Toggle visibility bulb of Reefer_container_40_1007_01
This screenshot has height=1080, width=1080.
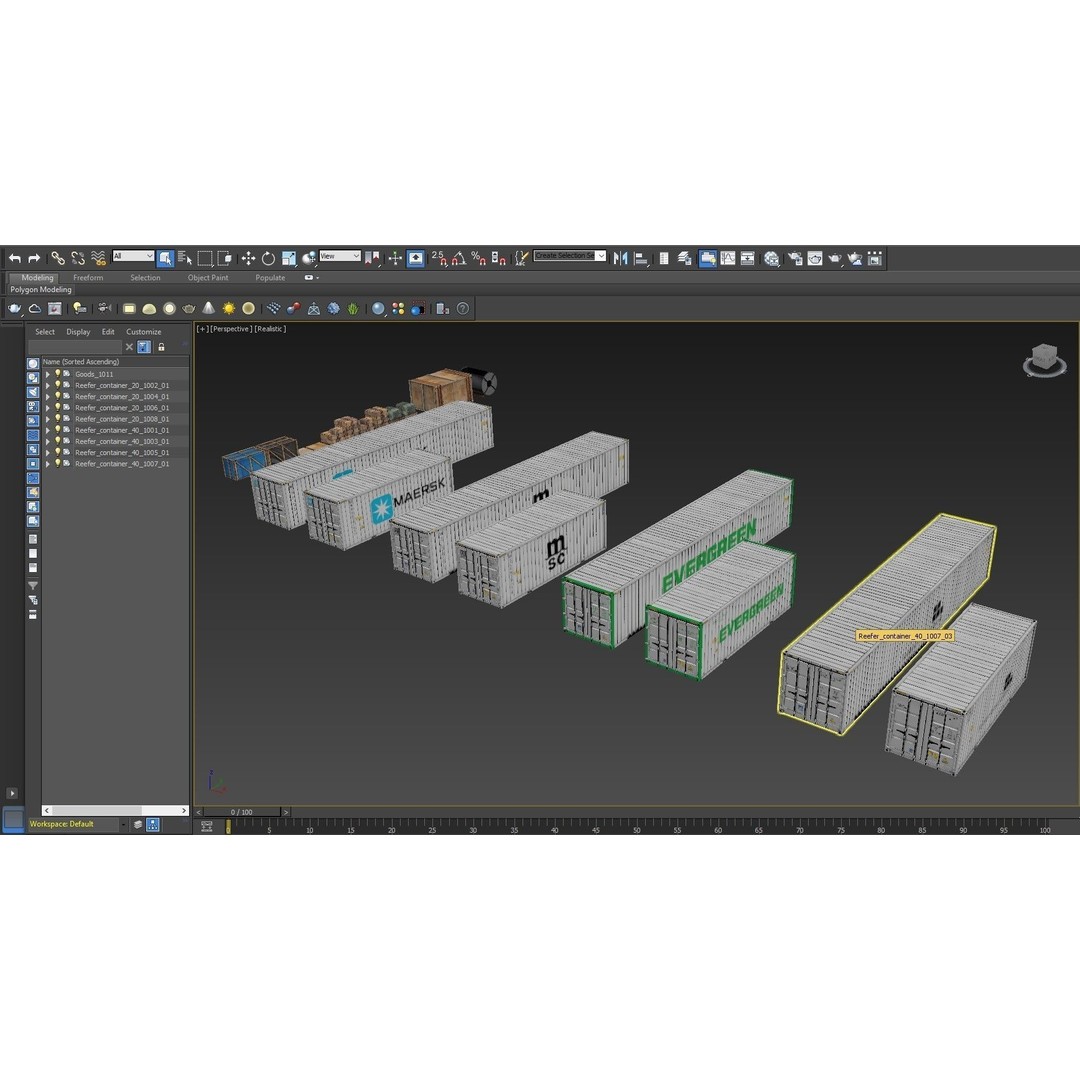click(x=58, y=464)
